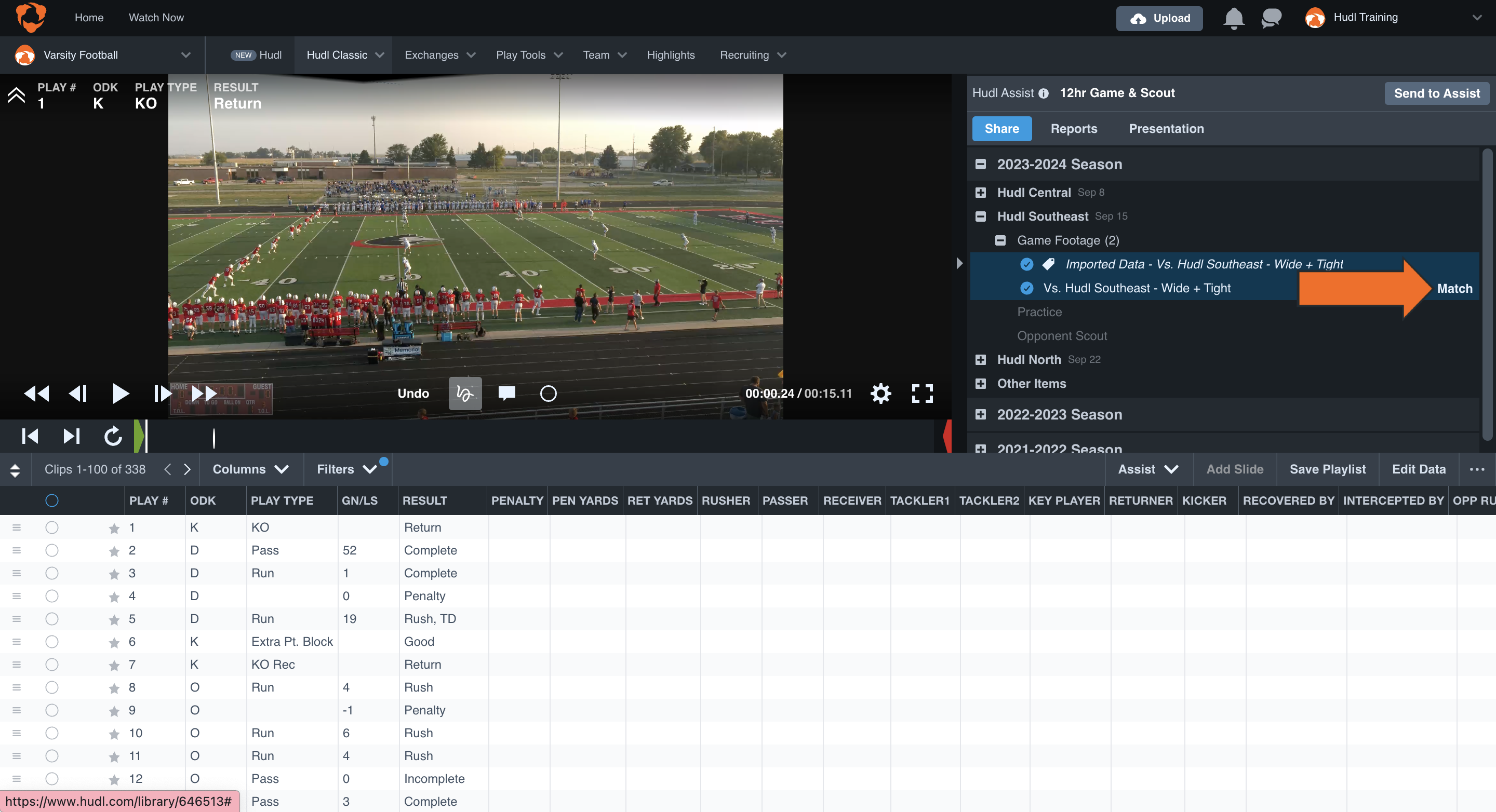Expand the Hudl North game entry
This screenshot has height=812, width=1496.
coord(981,359)
